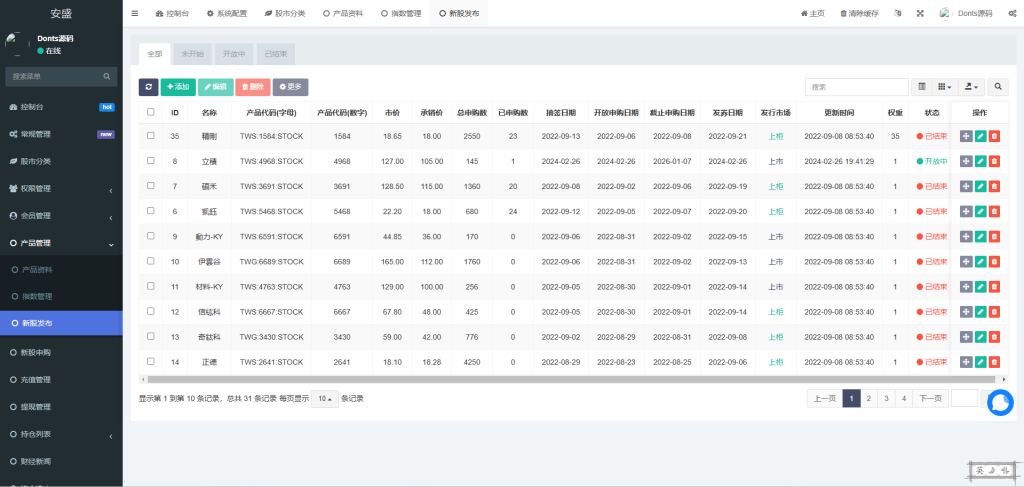Click the refresh table icon button
Screen dimensions: 1024x487
148,87
